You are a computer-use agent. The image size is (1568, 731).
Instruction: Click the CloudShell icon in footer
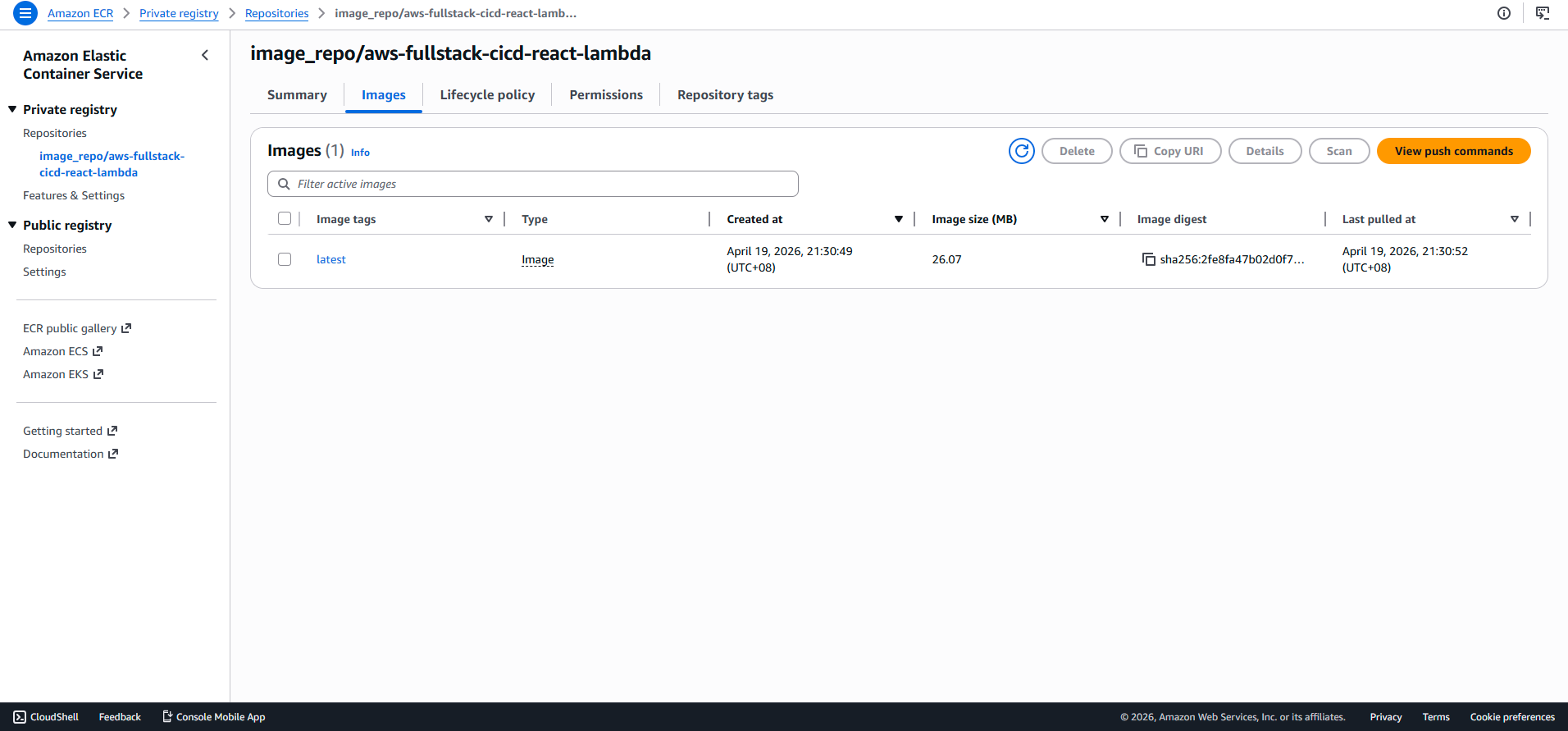tap(20, 717)
